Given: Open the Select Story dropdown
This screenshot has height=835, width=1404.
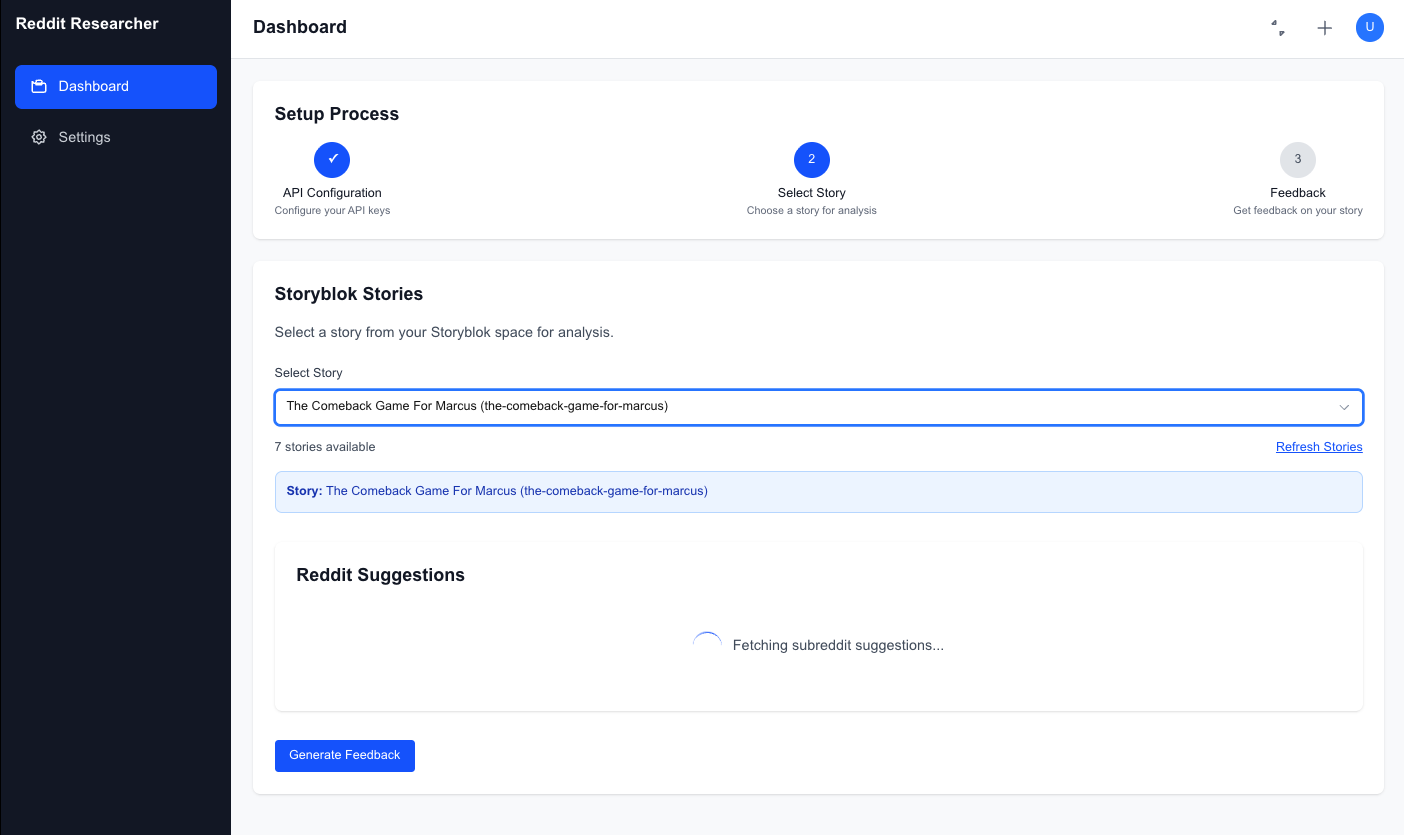Looking at the screenshot, I should point(819,407).
